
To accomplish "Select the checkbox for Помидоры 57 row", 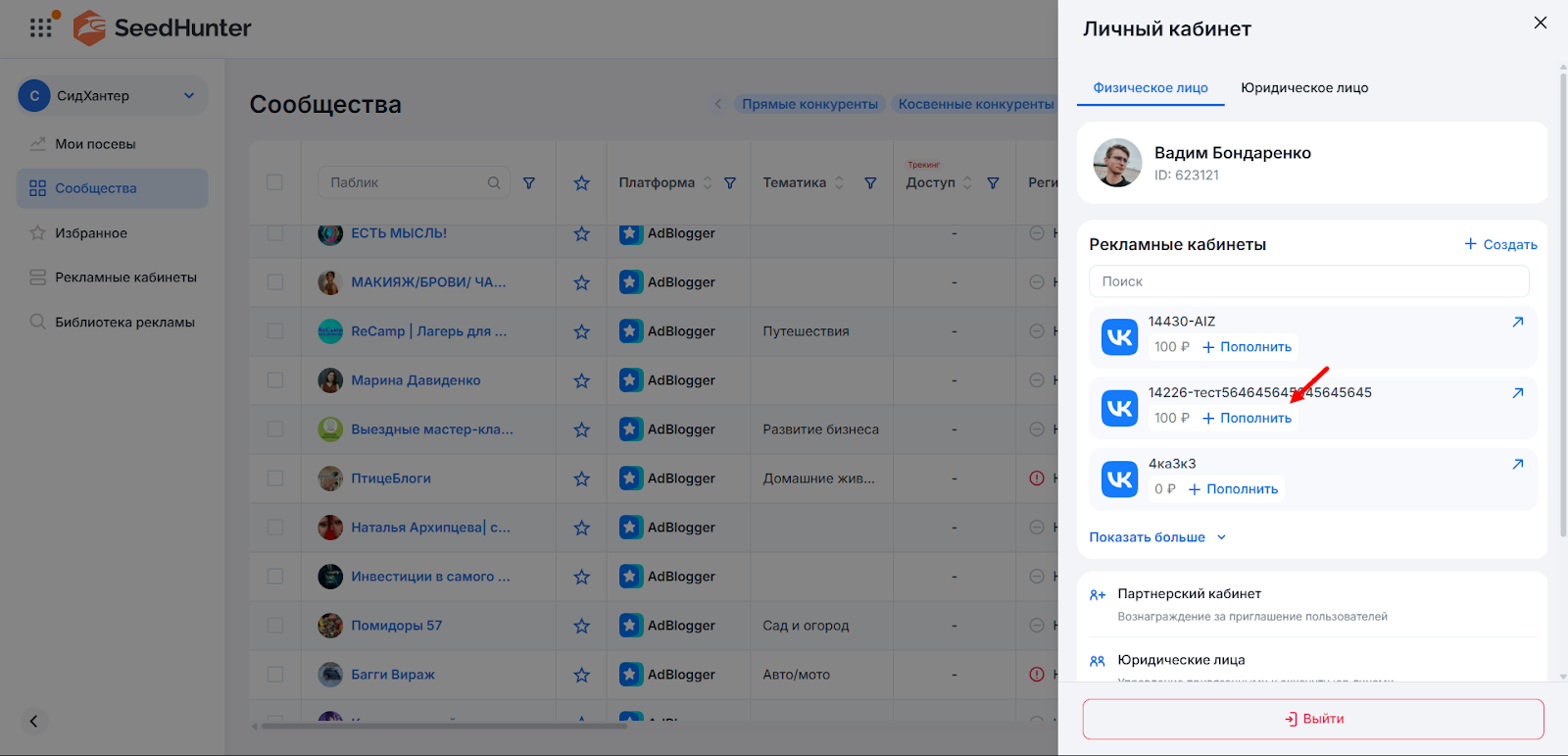I will coord(274,626).
